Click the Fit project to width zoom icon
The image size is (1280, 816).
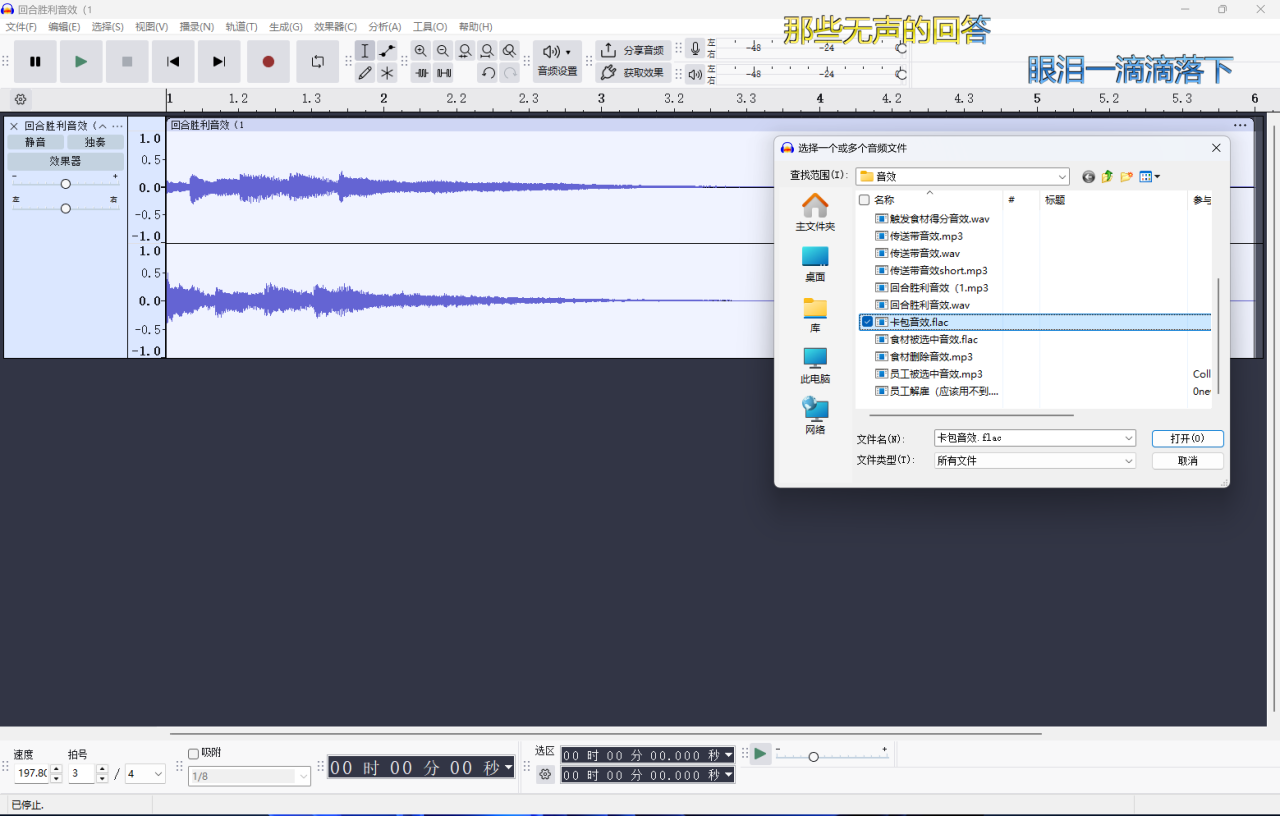tap(487, 51)
